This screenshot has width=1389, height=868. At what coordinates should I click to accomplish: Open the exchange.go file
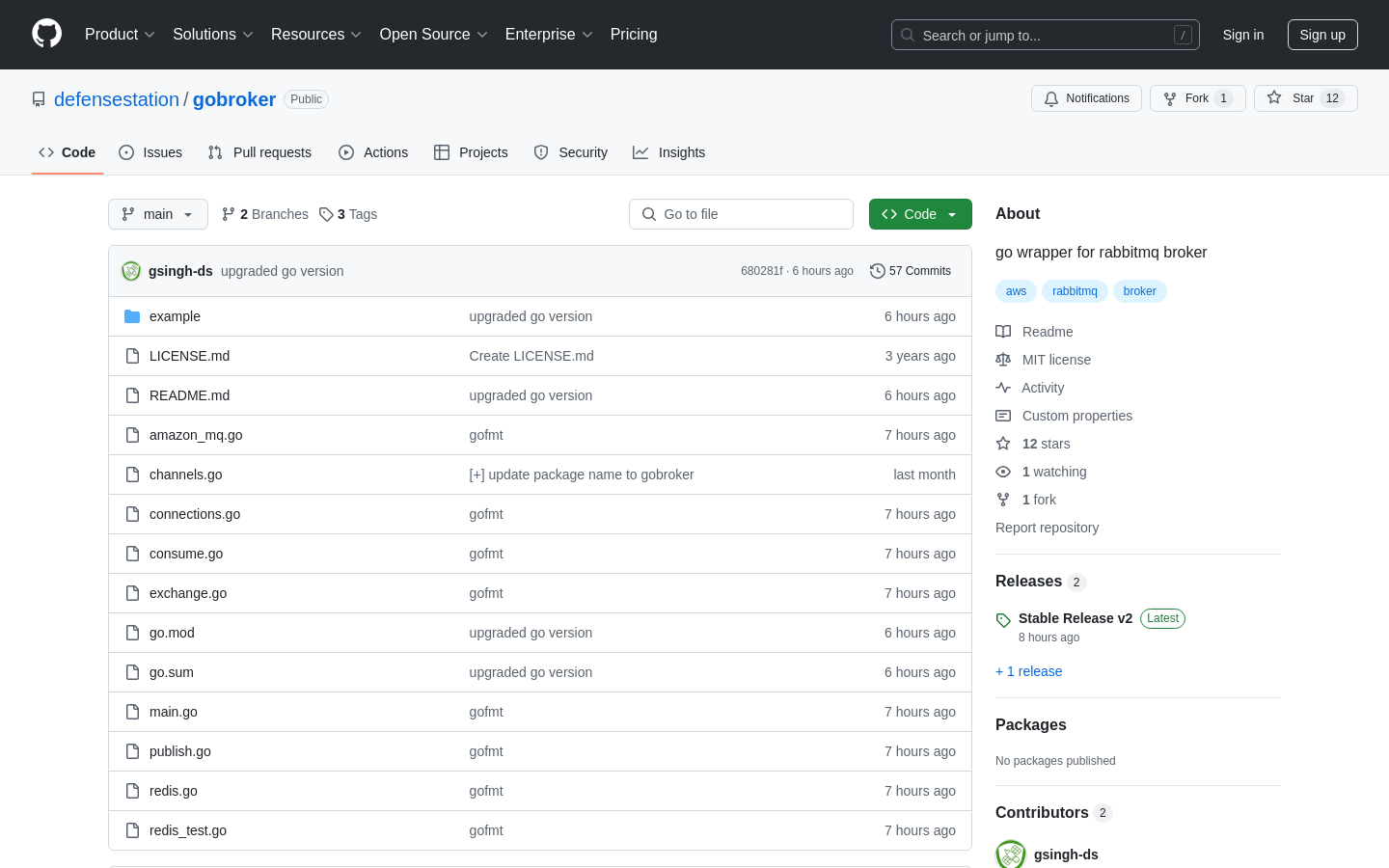188,593
